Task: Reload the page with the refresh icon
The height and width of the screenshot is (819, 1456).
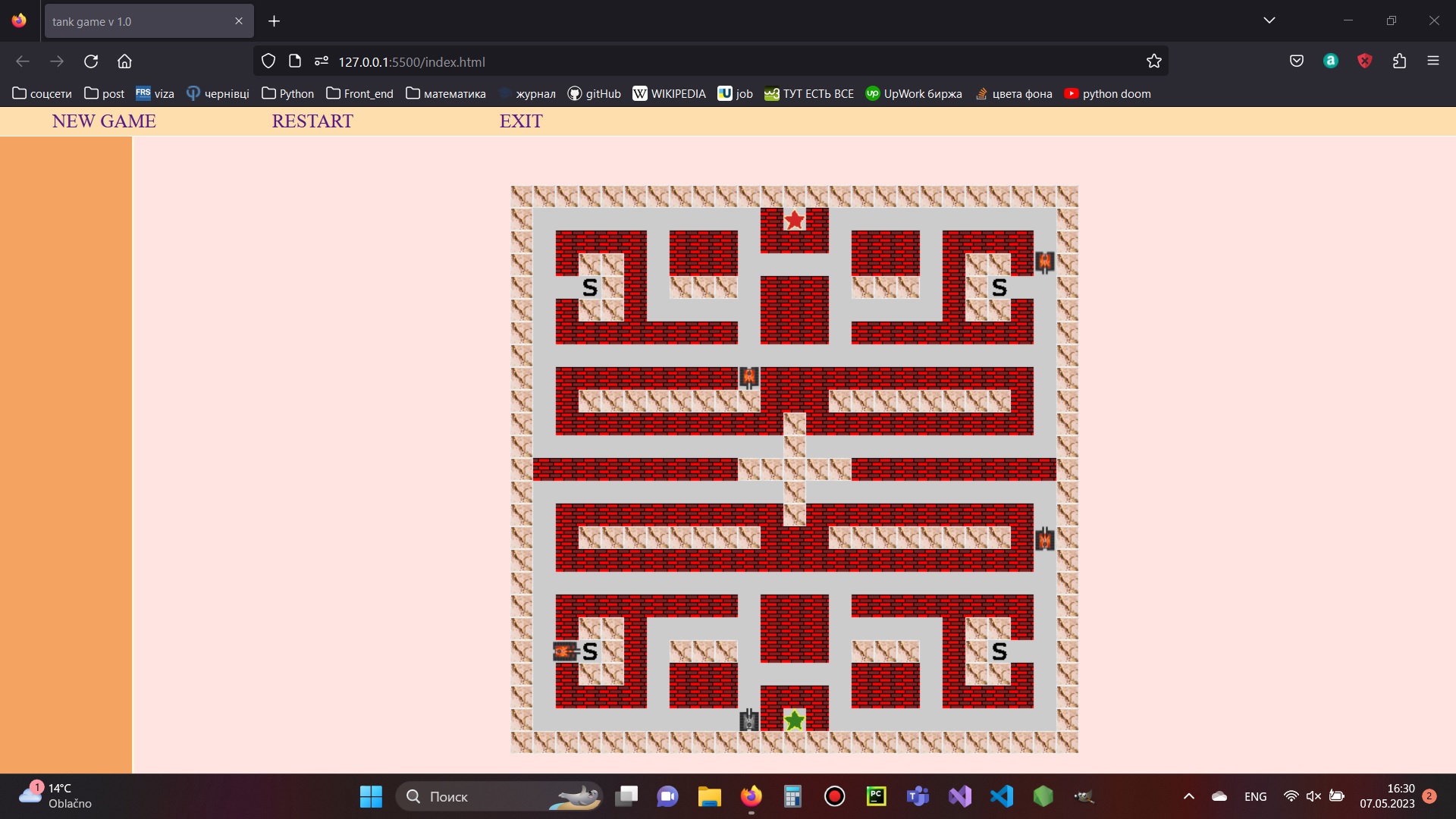Action: [x=91, y=61]
